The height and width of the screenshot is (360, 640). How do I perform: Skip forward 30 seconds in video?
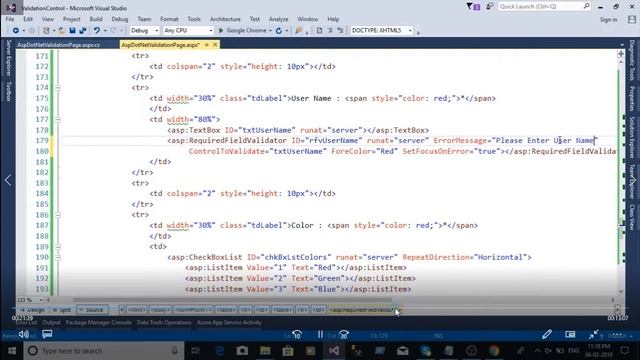[344, 335]
